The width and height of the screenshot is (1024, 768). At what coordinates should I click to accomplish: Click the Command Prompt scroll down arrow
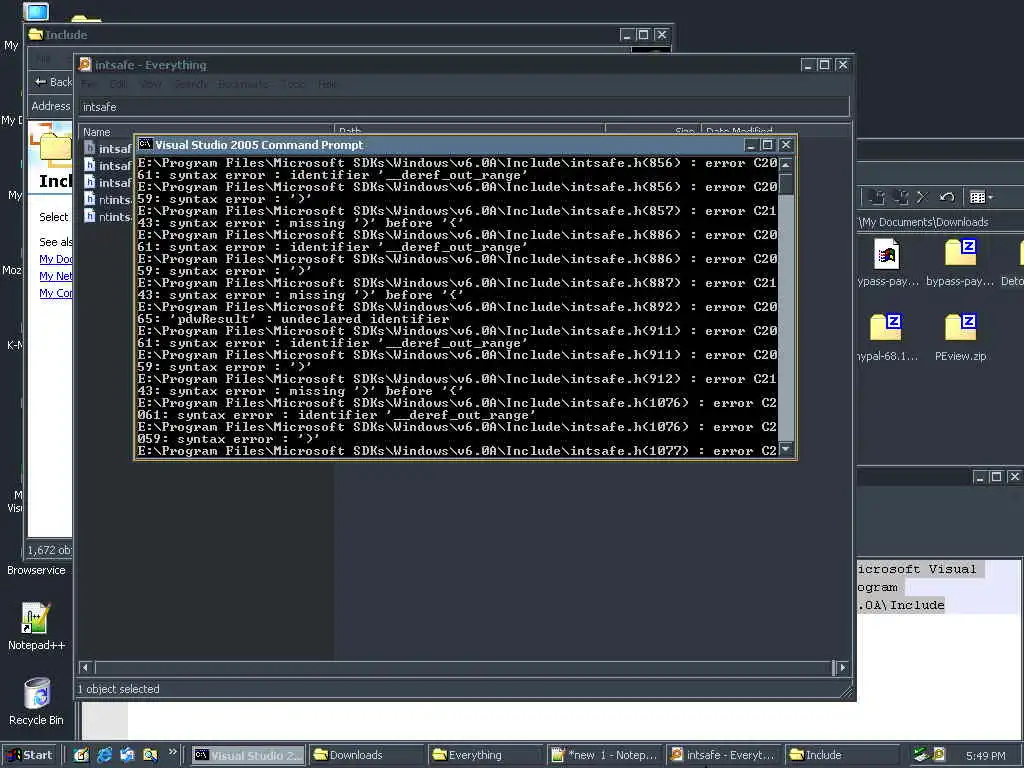point(786,449)
